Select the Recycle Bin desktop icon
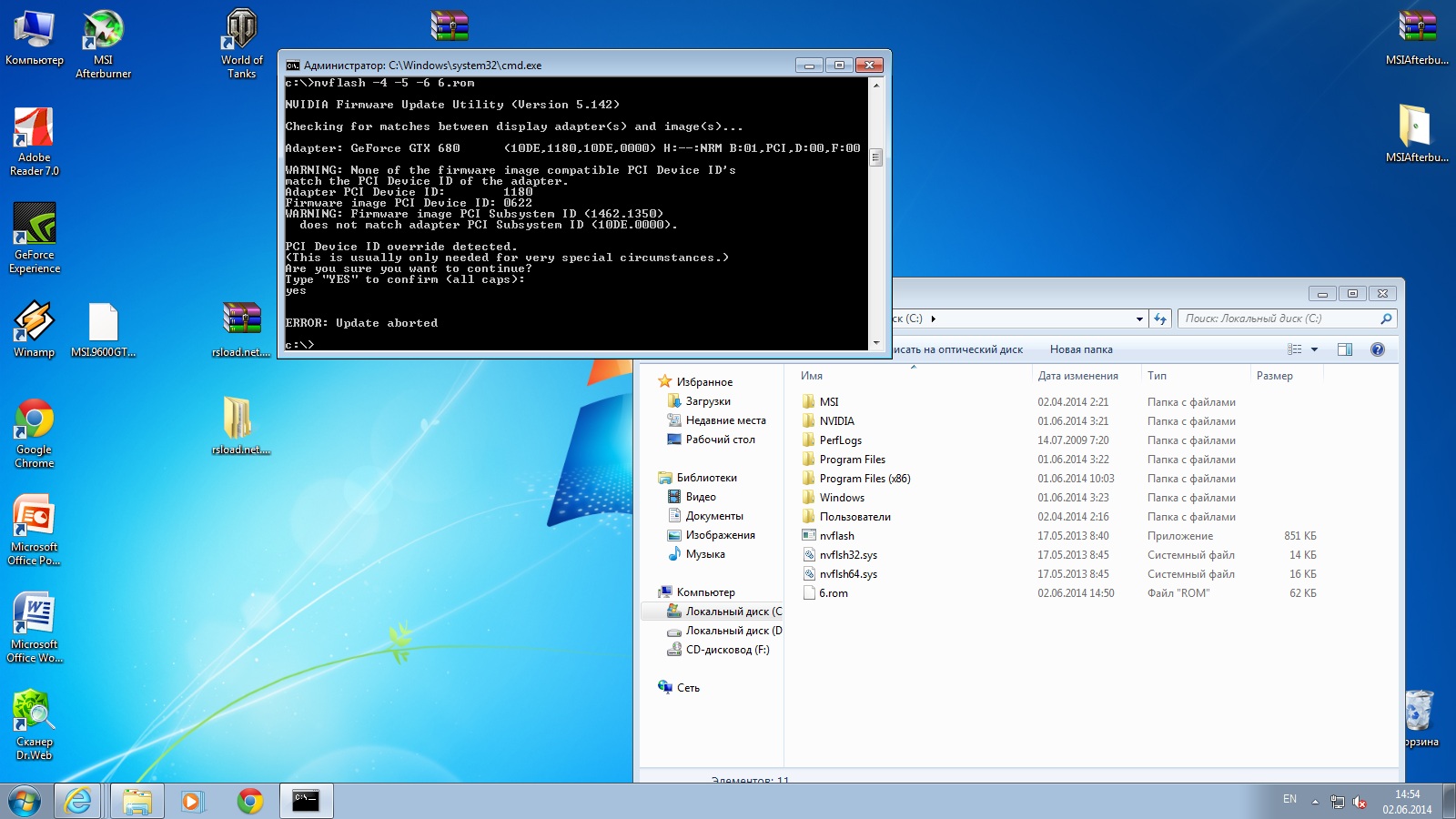The image size is (1456, 819). (1420, 719)
